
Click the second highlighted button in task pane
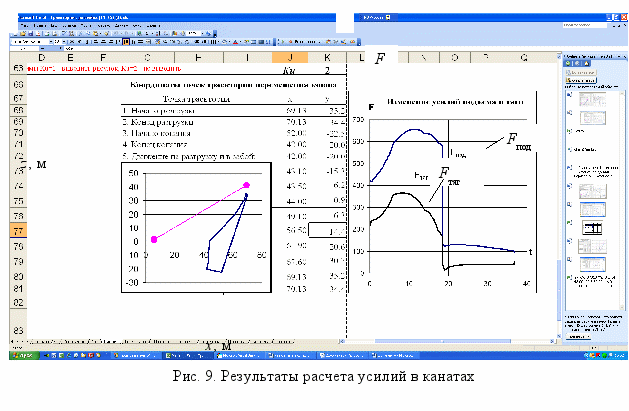(581, 80)
